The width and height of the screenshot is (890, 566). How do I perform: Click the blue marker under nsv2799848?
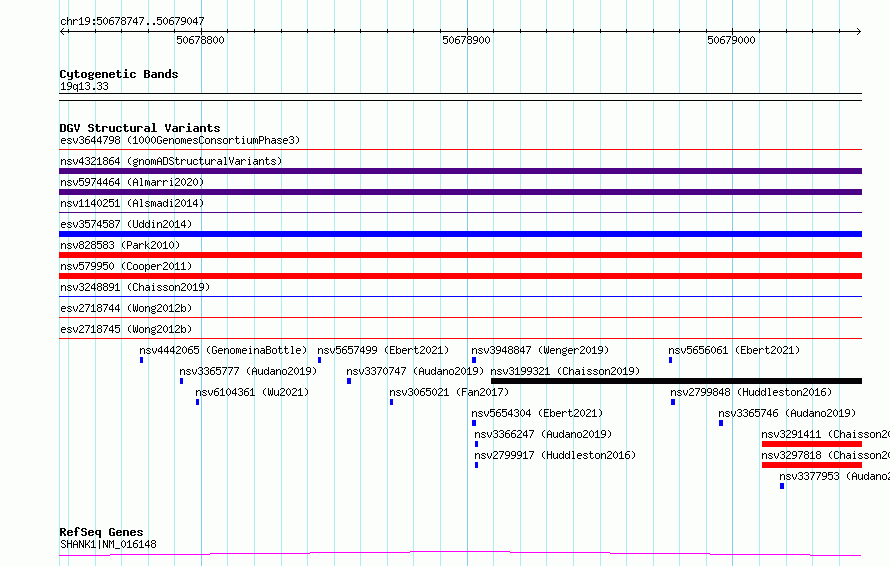[x=673, y=402]
